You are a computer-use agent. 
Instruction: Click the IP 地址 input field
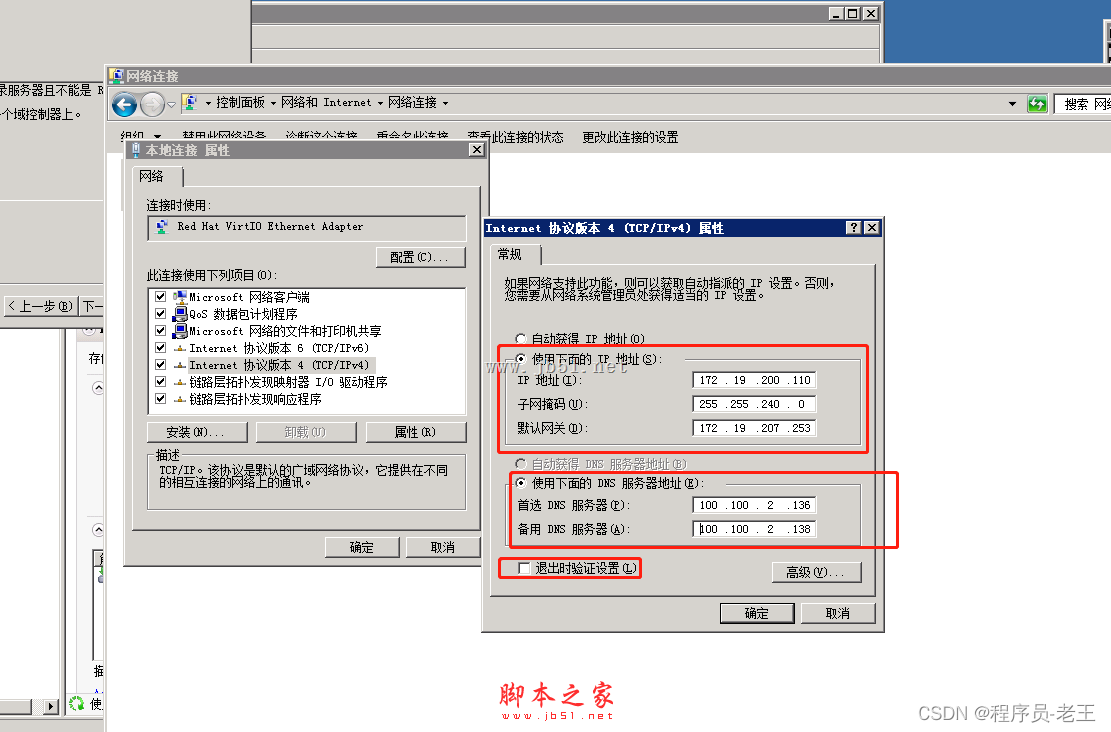click(x=754, y=380)
